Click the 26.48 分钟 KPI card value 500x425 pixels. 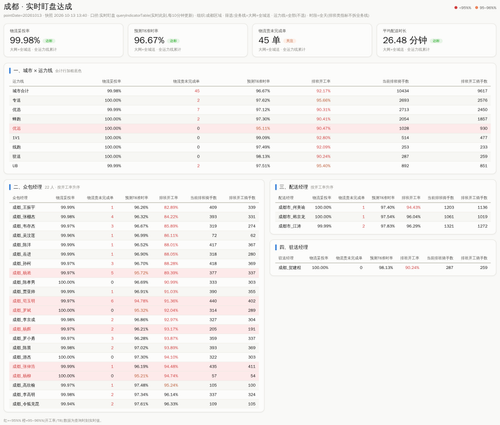click(405, 40)
